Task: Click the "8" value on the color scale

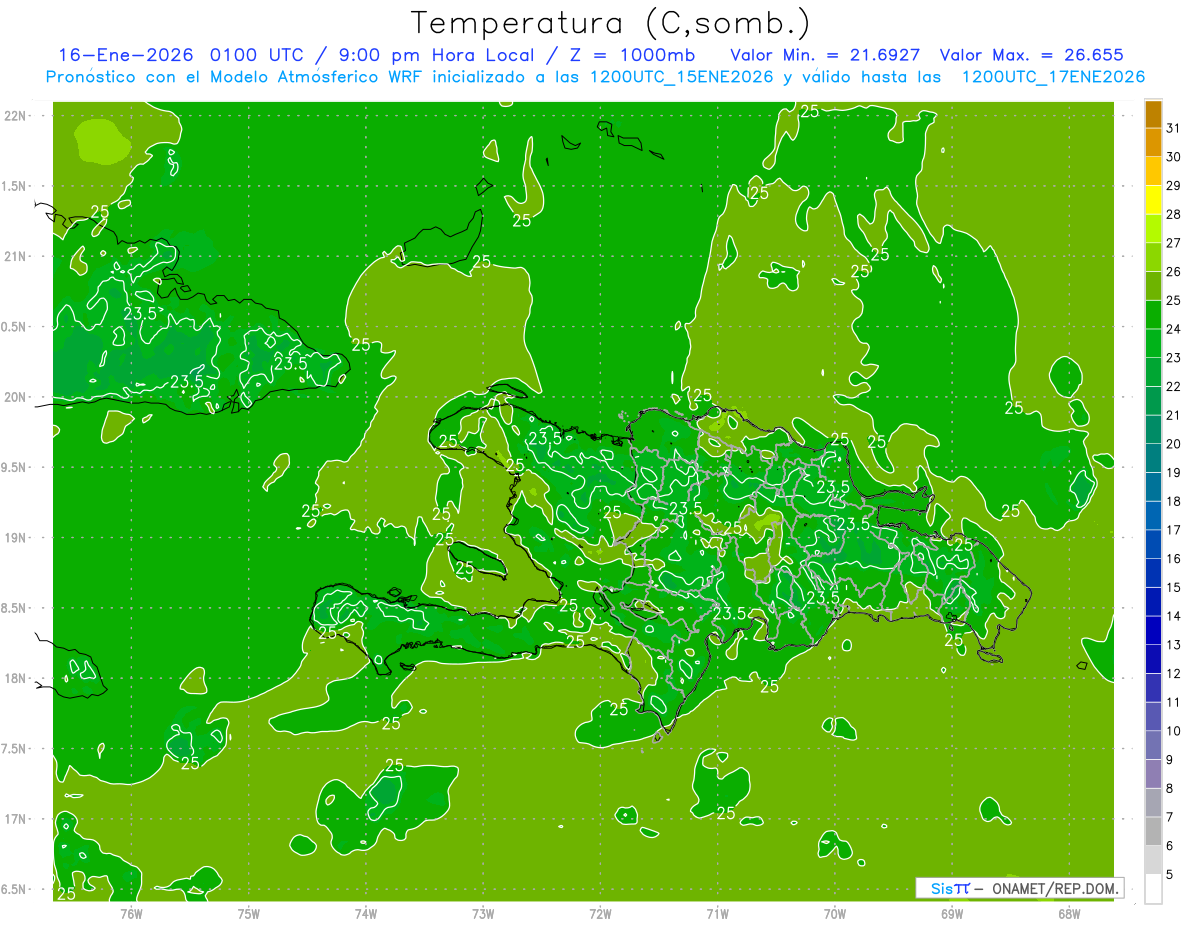Action: point(1170,788)
